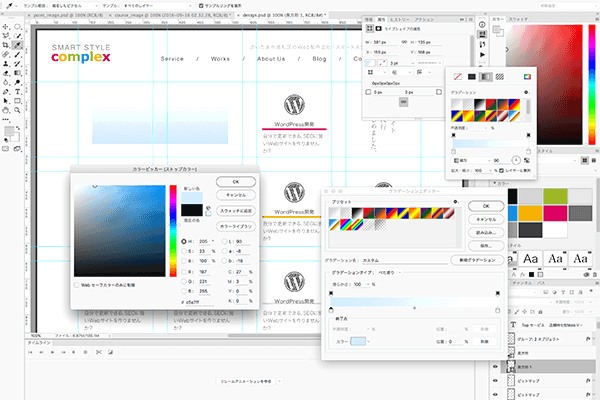Image resolution: width=600 pixels, height=400 pixels.
Task: Click the no-color fill icon in popup
Action: [x=459, y=76]
